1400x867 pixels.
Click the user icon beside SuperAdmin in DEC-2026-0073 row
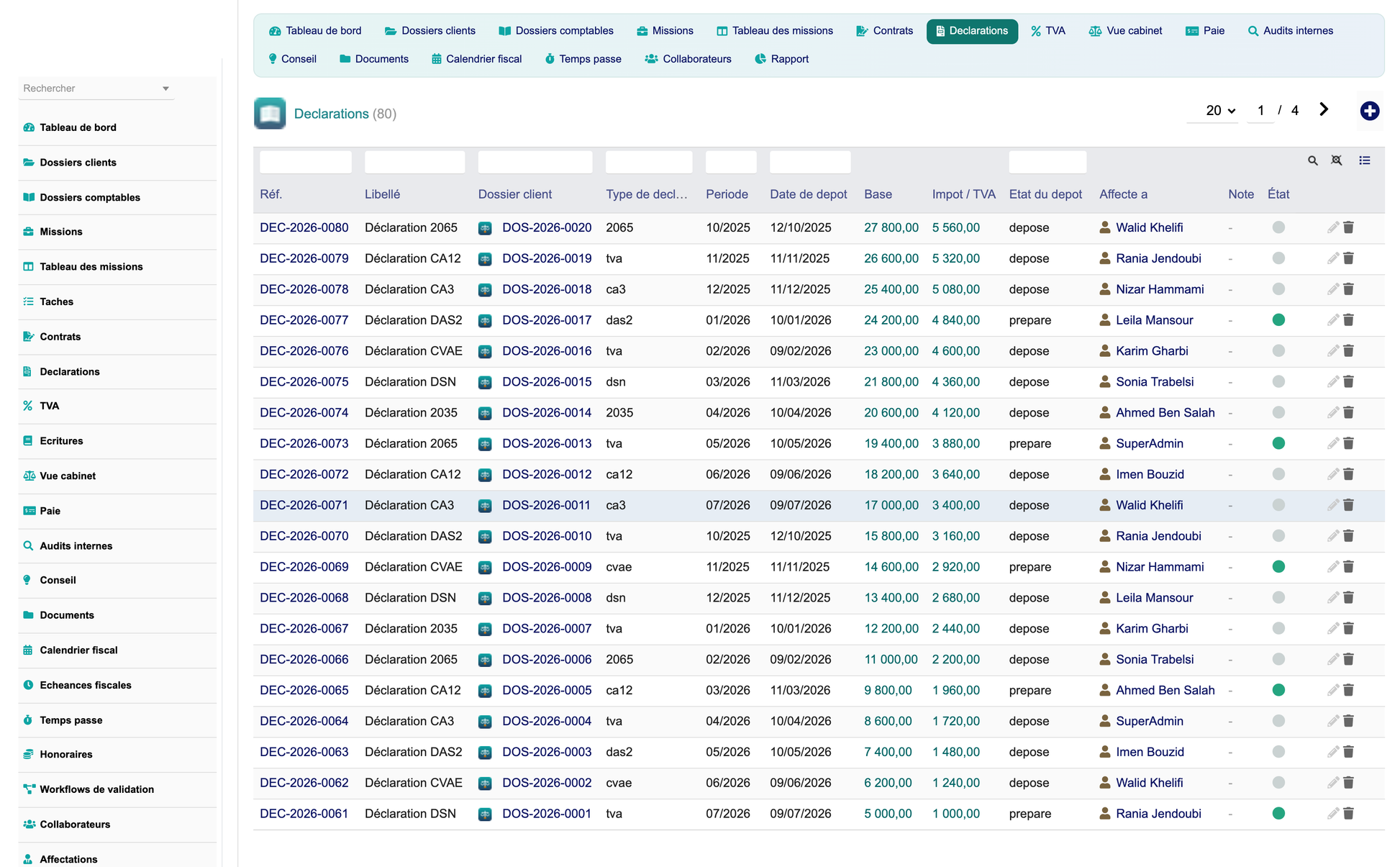click(1105, 444)
